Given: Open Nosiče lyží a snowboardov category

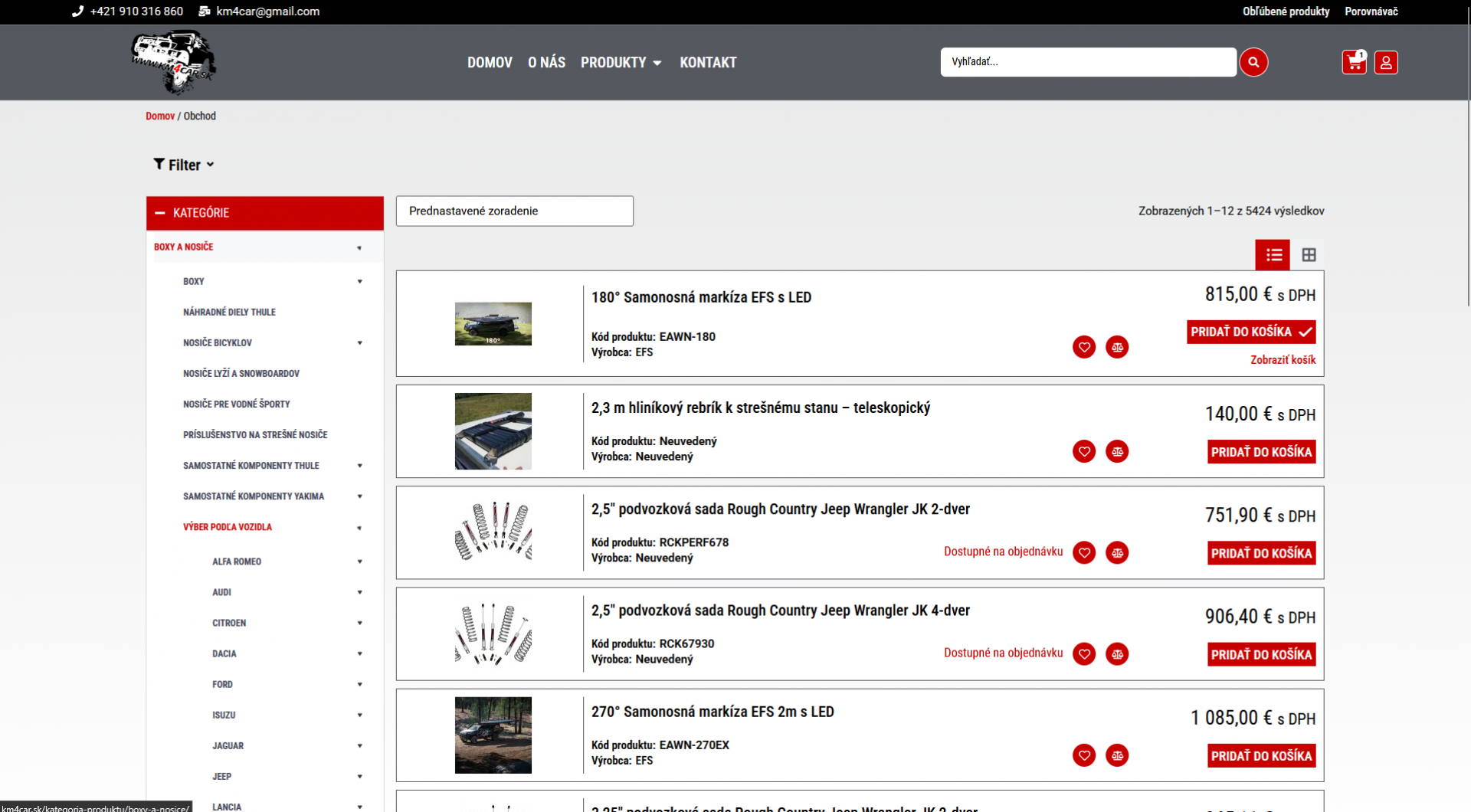Looking at the screenshot, I should [x=241, y=373].
